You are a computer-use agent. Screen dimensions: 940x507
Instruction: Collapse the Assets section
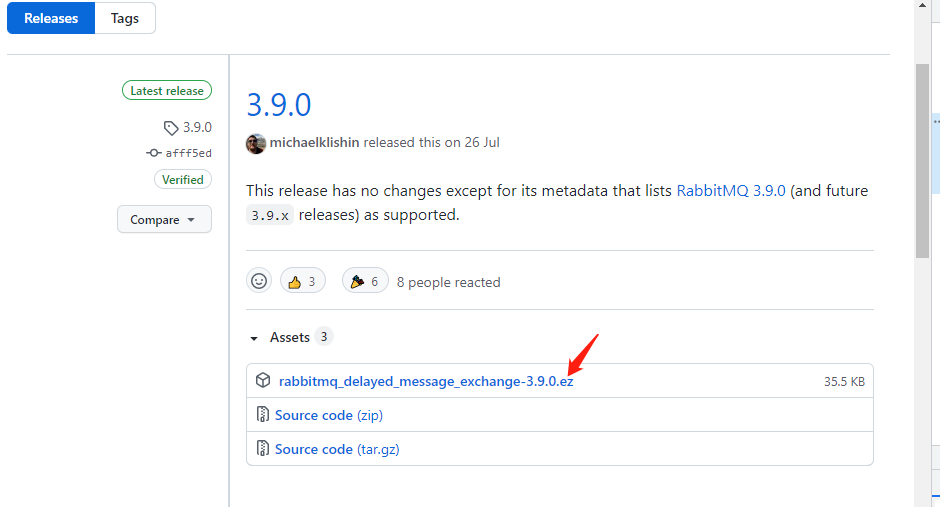pos(255,338)
